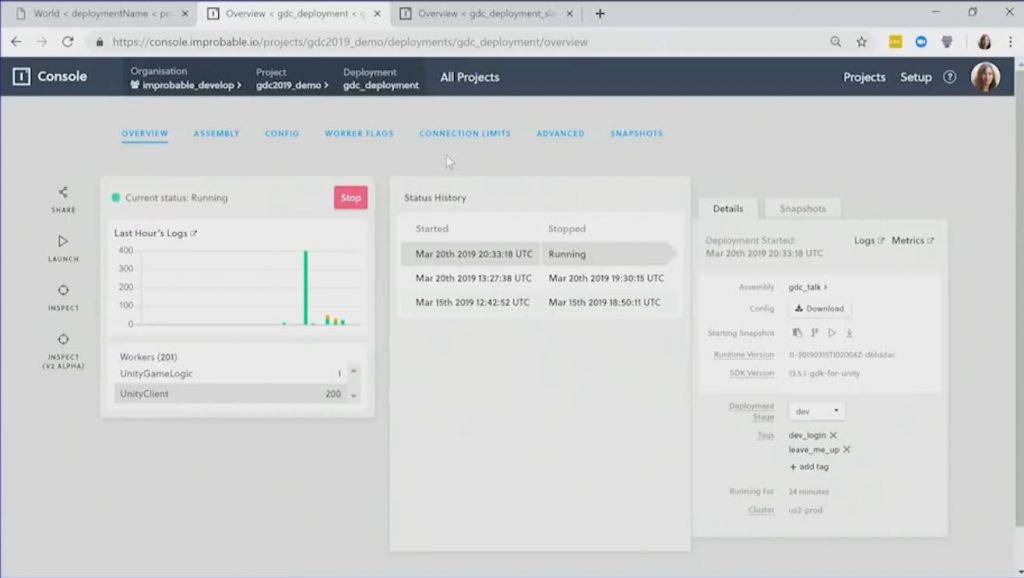
Task: Remove the leave_me_up tag
Action: (x=846, y=449)
